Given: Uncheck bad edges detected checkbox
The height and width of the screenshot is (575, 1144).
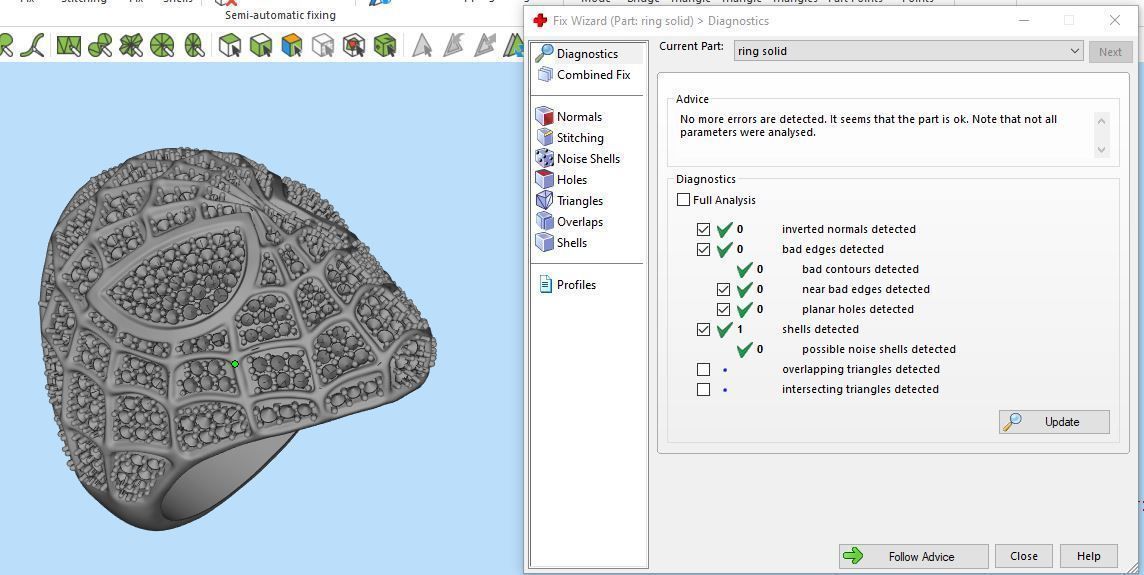Looking at the screenshot, I should (703, 250).
